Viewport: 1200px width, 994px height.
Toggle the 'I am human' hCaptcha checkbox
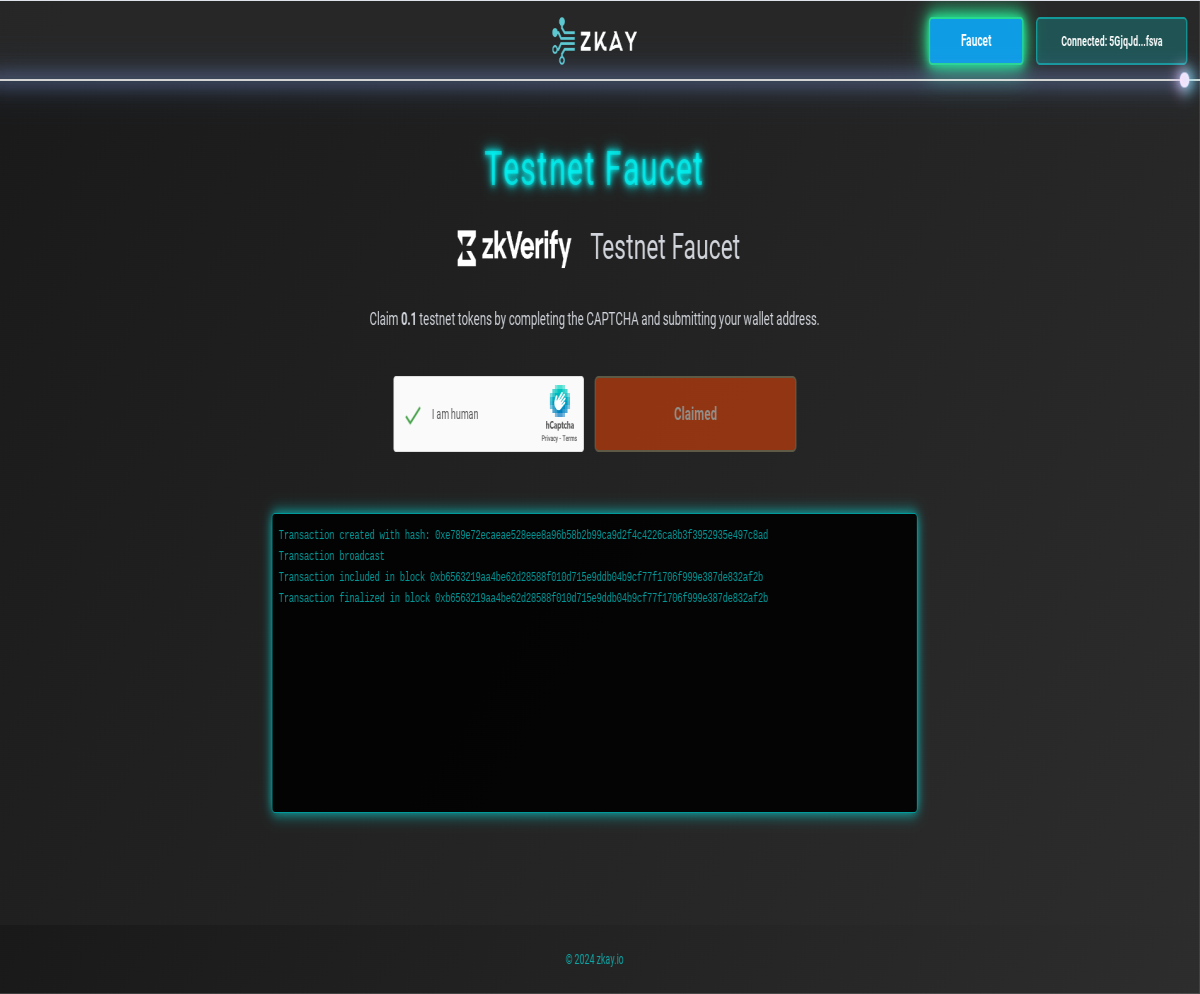[413, 415]
